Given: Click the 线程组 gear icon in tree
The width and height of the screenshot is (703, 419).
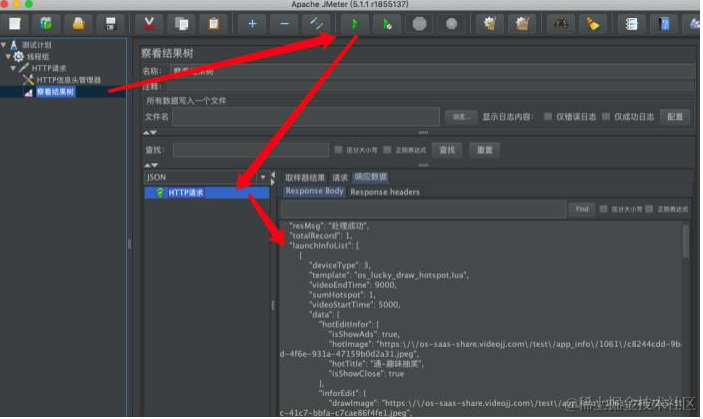Looking at the screenshot, I should (18, 56).
